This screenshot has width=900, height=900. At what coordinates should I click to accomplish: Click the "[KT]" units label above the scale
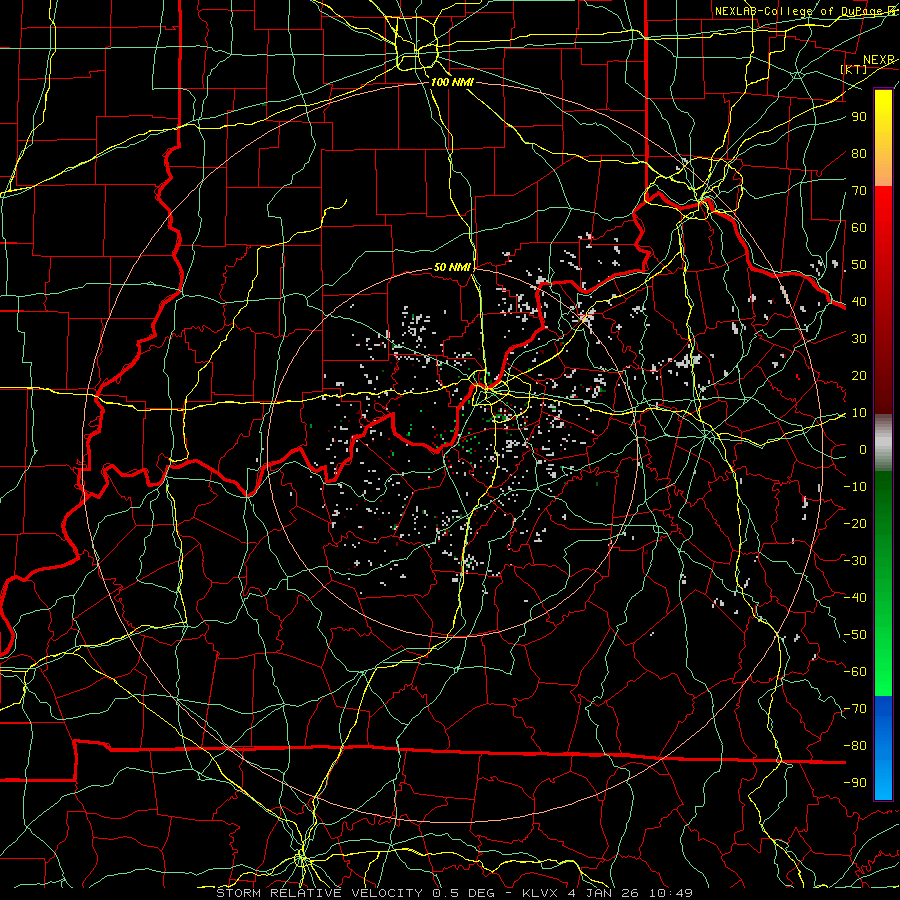point(854,69)
